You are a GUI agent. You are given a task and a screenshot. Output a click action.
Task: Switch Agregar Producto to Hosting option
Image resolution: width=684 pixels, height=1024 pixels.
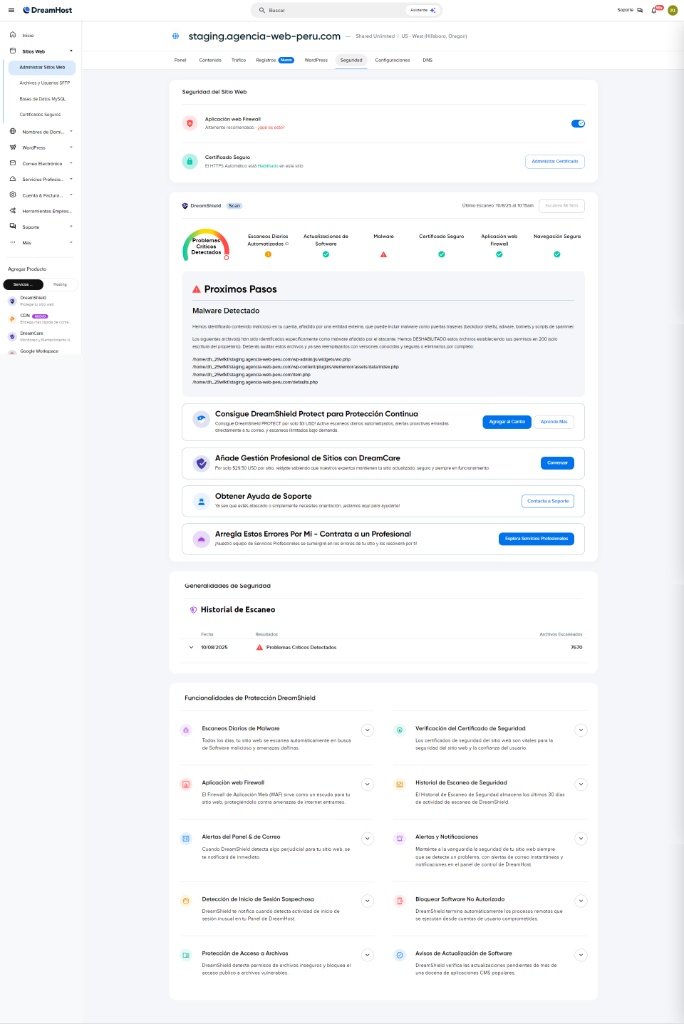tap(60, 285)
